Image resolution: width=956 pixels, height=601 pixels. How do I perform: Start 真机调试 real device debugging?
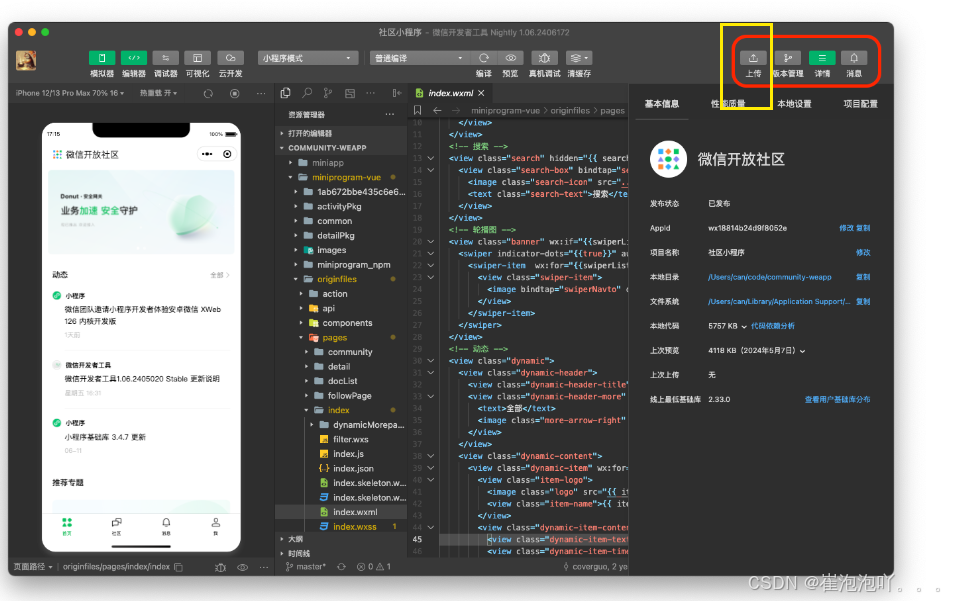tap(544, 58)
